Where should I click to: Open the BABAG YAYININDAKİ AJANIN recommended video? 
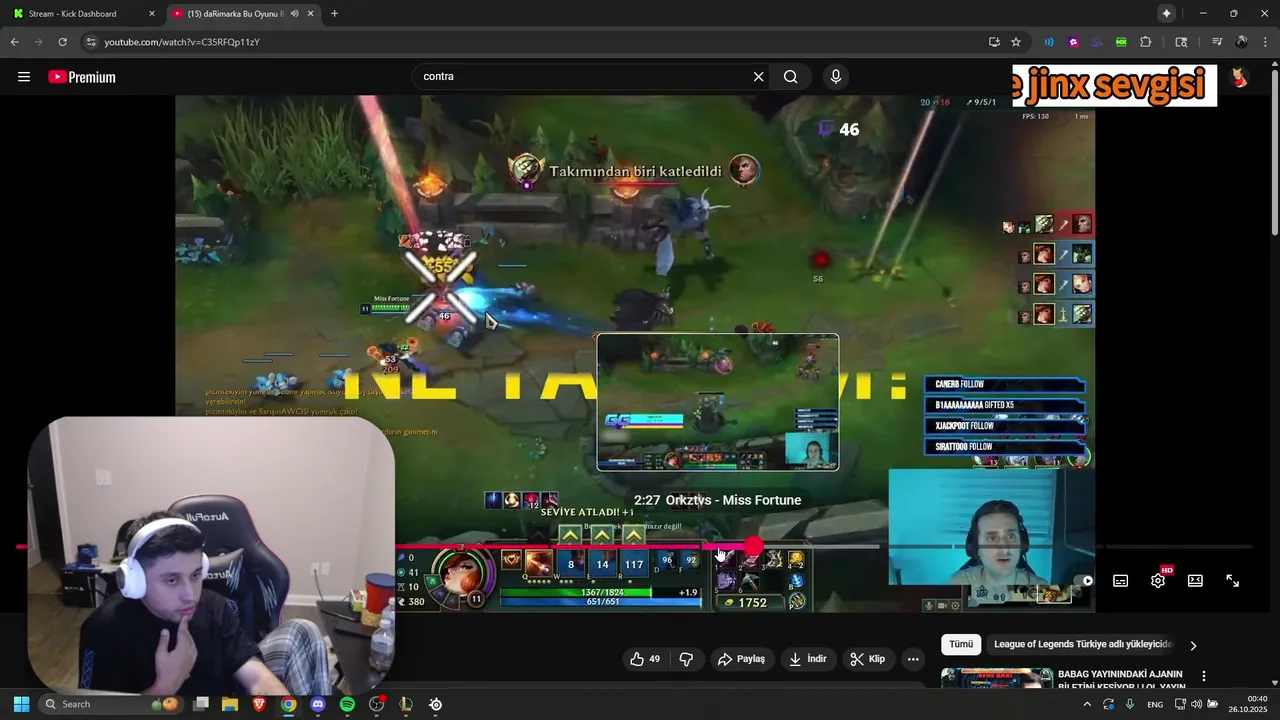point(1121,680)
